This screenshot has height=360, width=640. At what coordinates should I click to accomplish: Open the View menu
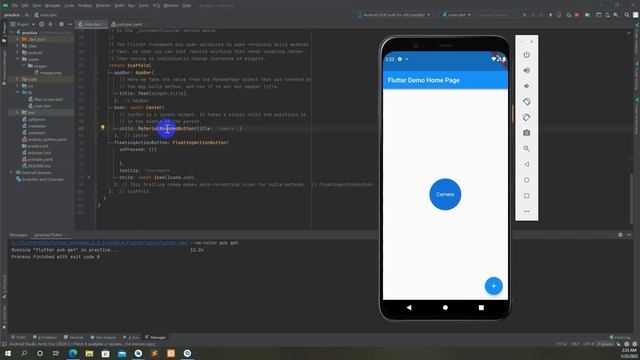click(x=37, y=6)
